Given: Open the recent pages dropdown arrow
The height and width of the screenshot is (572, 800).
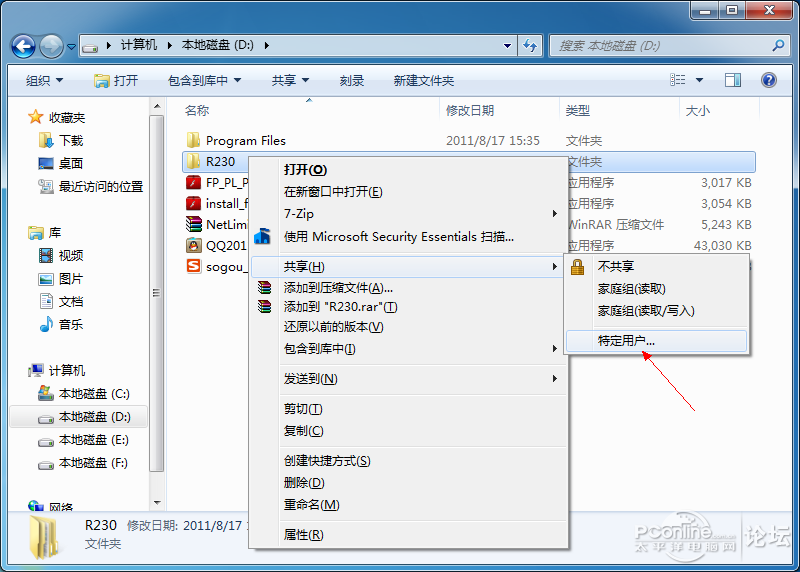Looking at the screenshot, I should coord(71,46).
